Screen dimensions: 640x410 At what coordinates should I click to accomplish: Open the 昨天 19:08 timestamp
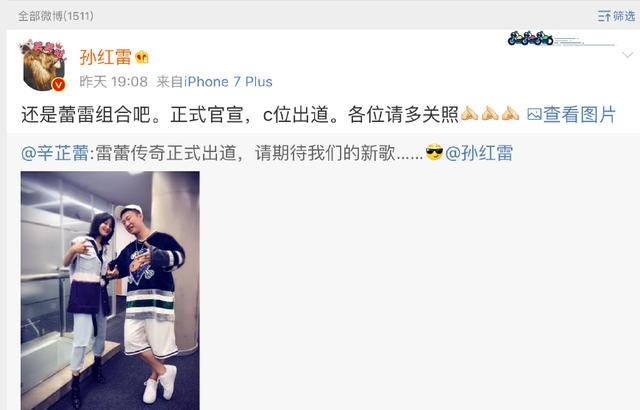tap(113, 82)
